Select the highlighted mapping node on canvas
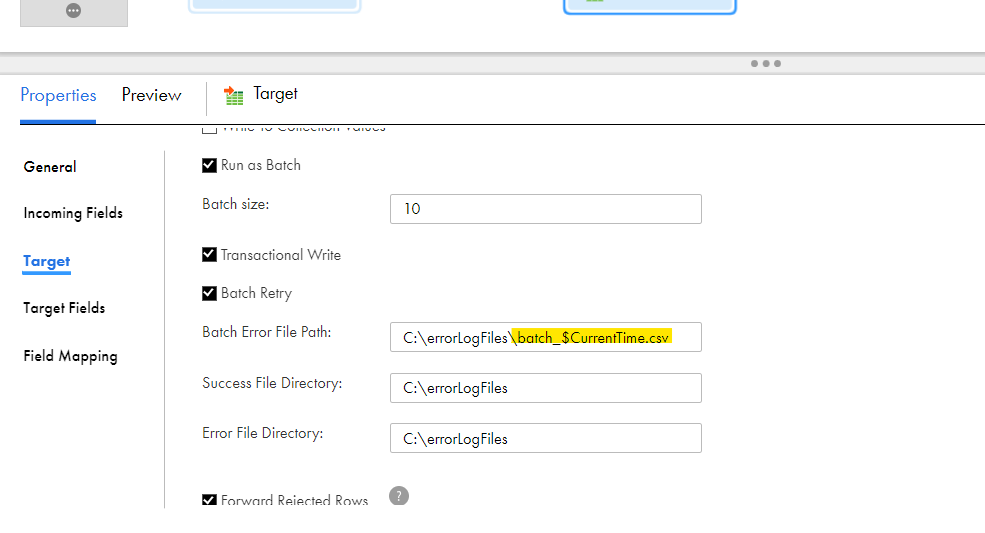Viewport: 985px width, 533px height. (x=650, y=6)
